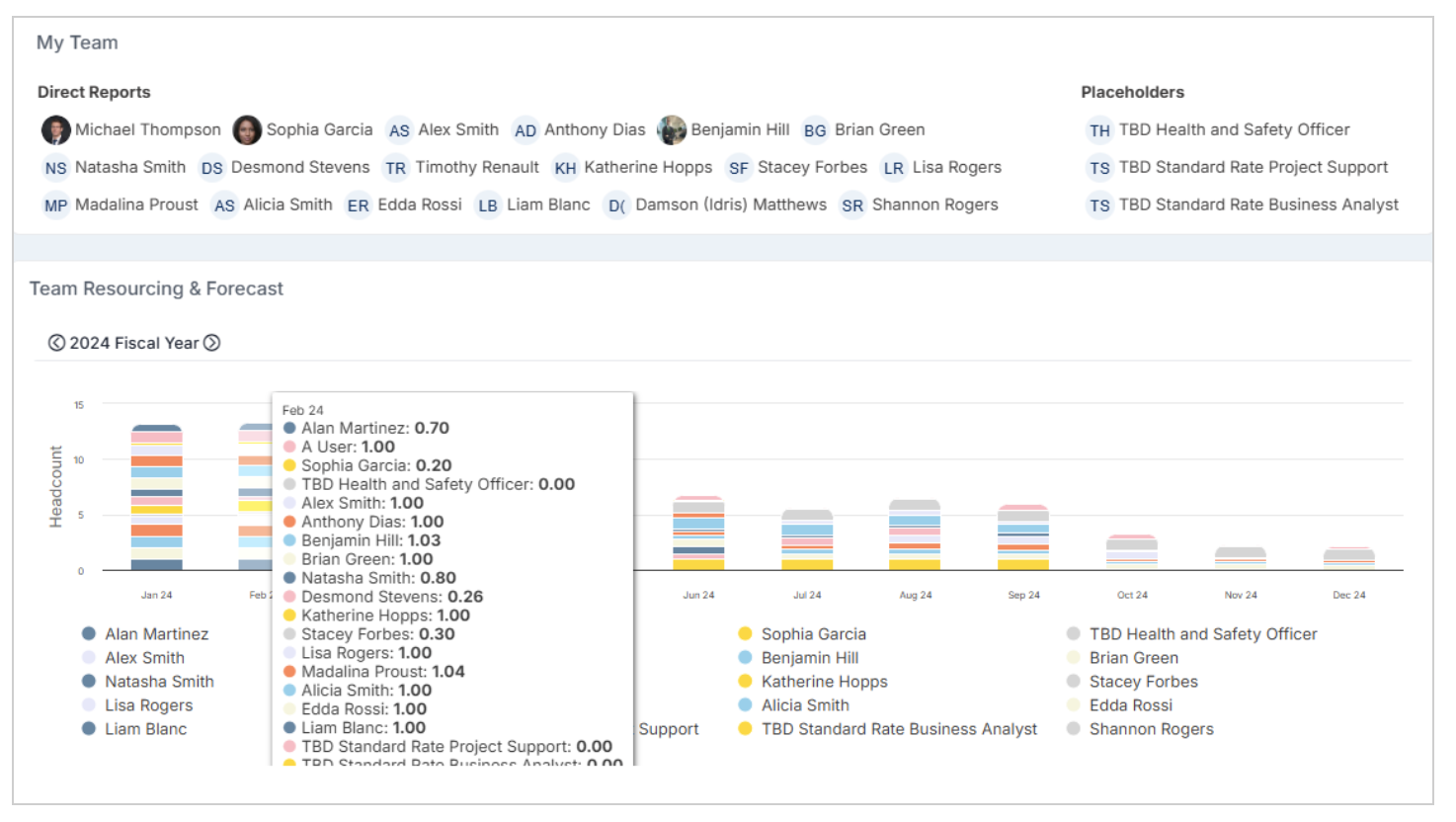Toggle Natasha Smith series in chart legend
The height and width of the screenshot is (822, 1456).
coord(148,682)
